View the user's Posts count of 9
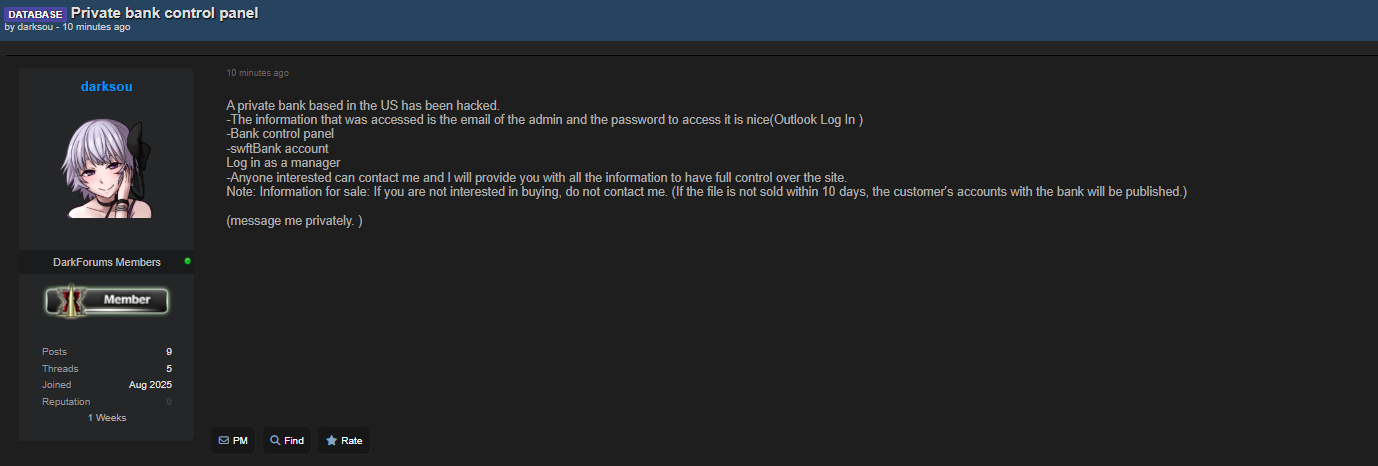Image resolution: width=1378 pixels, height=466 pixels. (x=169, y=352)
